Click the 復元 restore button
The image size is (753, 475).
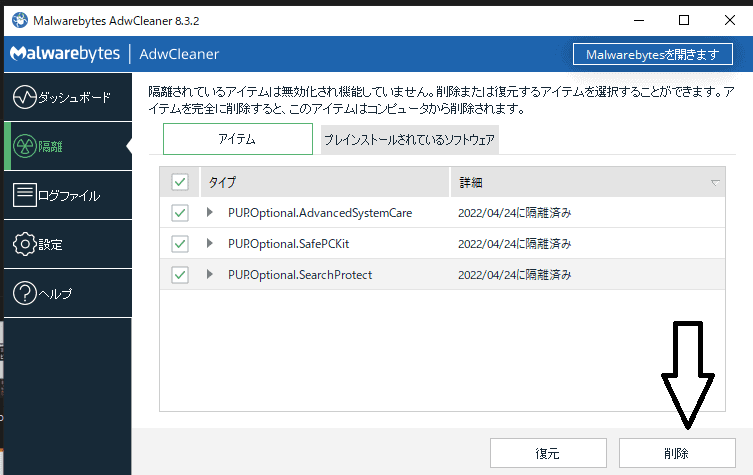548,453
